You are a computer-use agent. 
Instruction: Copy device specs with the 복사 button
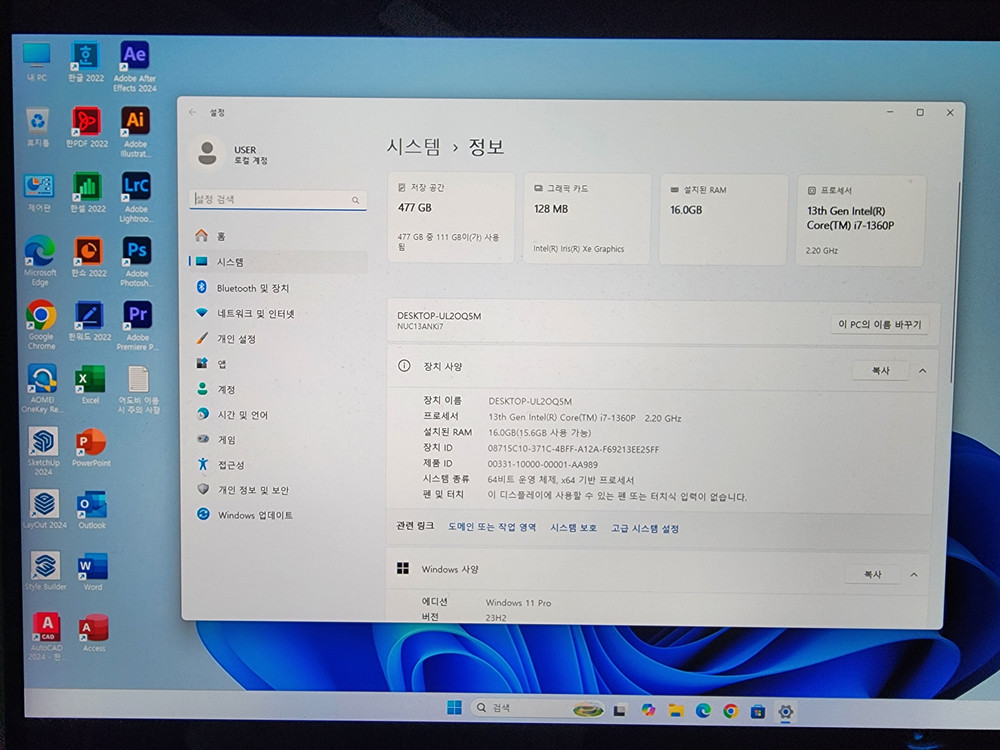879,370
